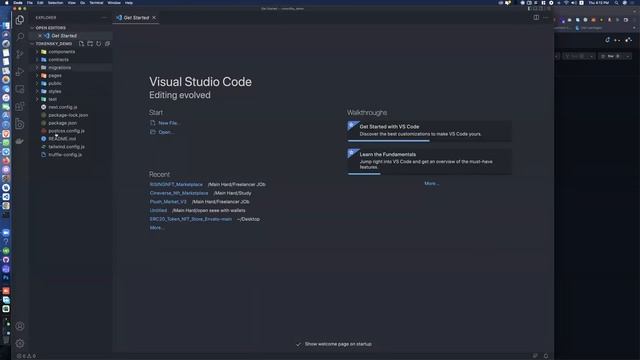This screenshot has width=640, height=360.
Task: Open Get Started with VS Code walkthrough
Action: pyautogui.click(x=429, y=131)
